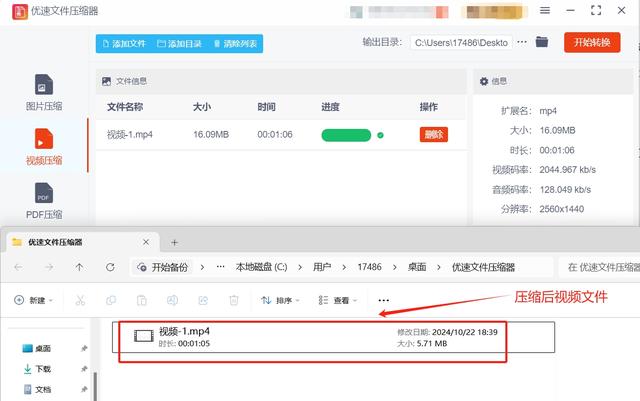Click the 2560x1440 resolution value
This screenshot has width=640, height=401.
tap(562, 209)
